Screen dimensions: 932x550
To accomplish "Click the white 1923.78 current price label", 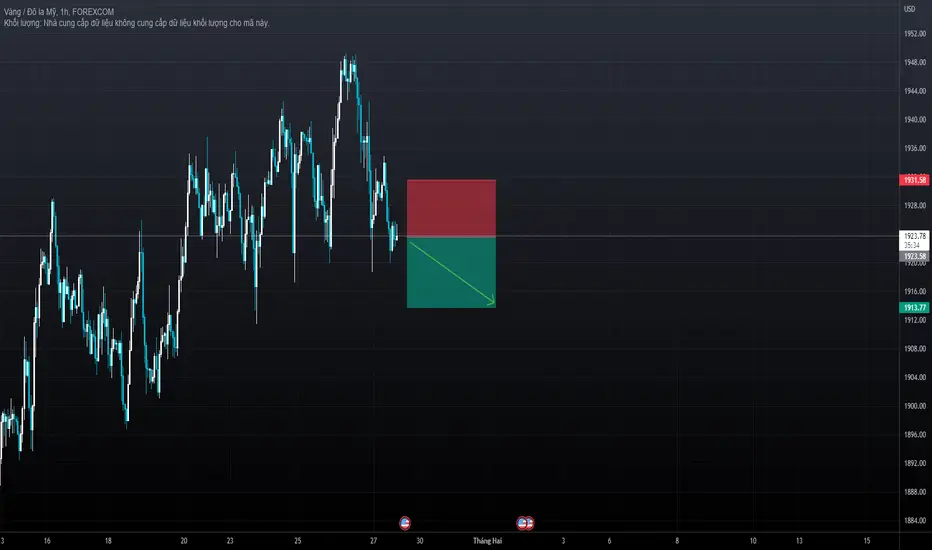I will pyautogui.click(x=914, y=236).
